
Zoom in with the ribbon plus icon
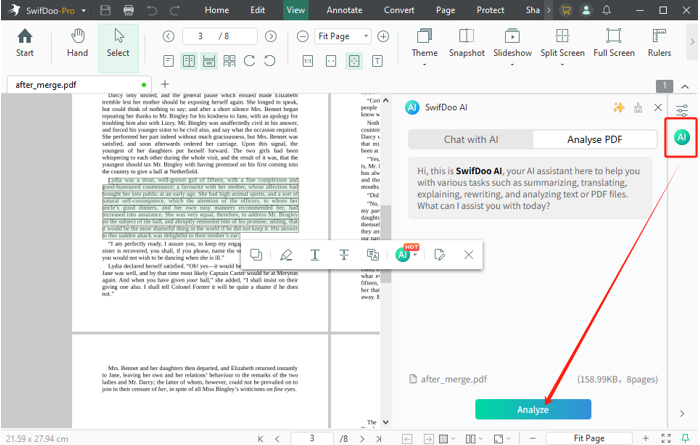pos(383,36)
